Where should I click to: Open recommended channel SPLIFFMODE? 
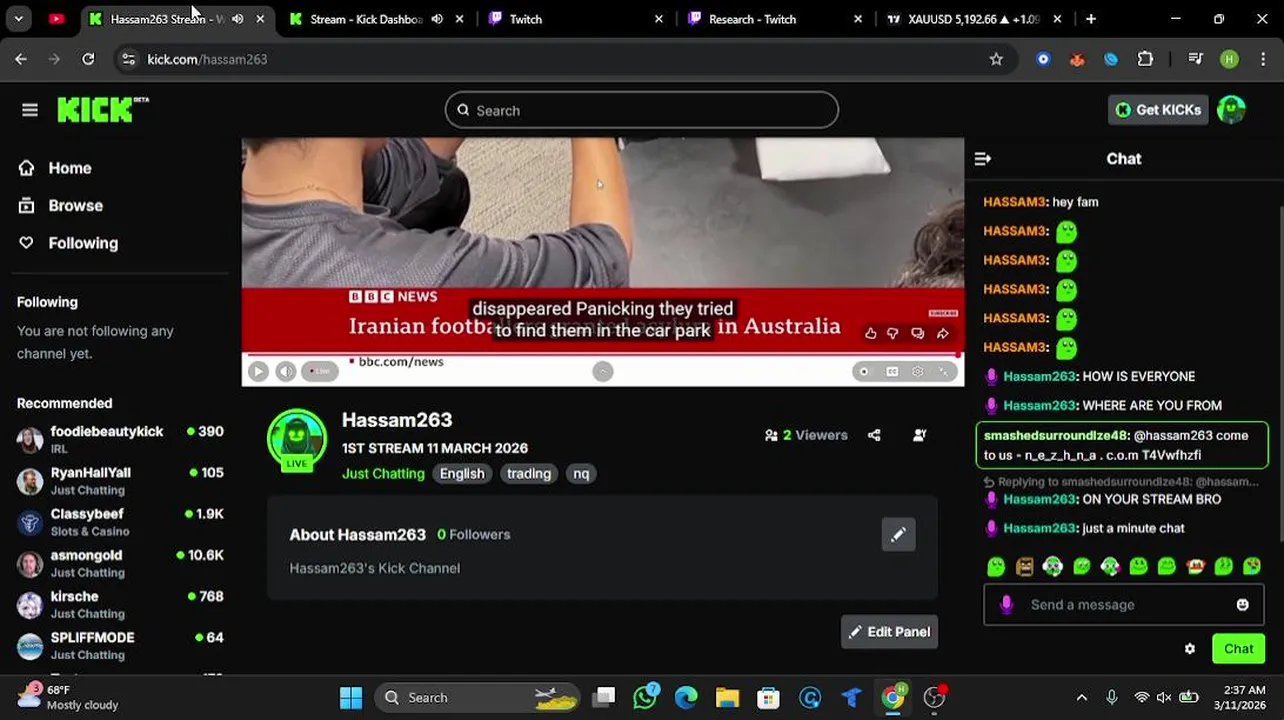pyautogui.click(x=120, y=645)
